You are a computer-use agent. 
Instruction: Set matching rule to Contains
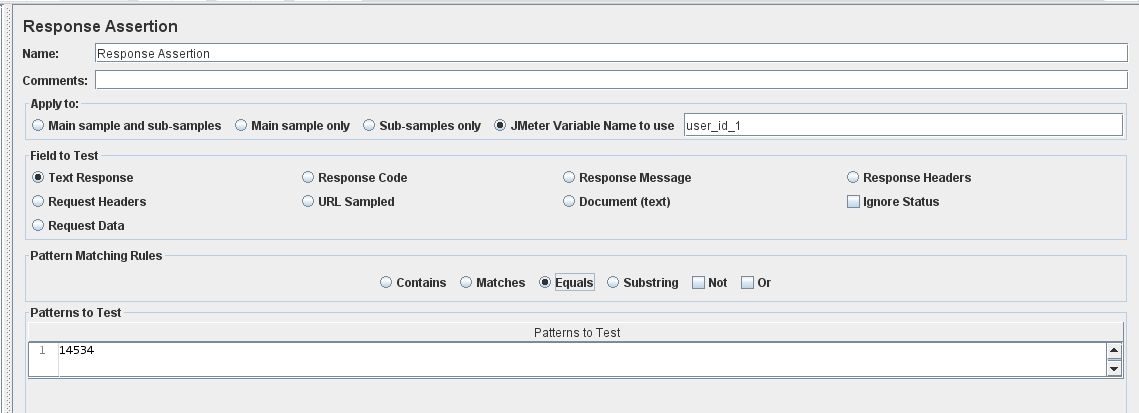(387, 283)
